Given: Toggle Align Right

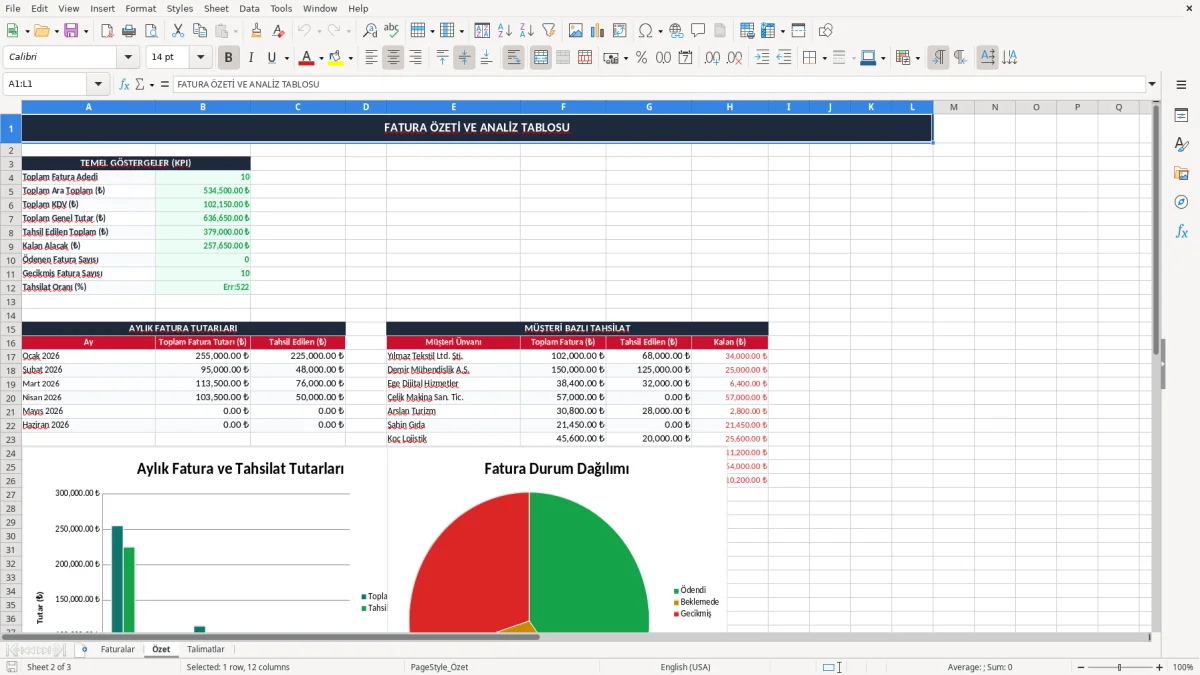Looking at the screenshot, I should point(415,58).
